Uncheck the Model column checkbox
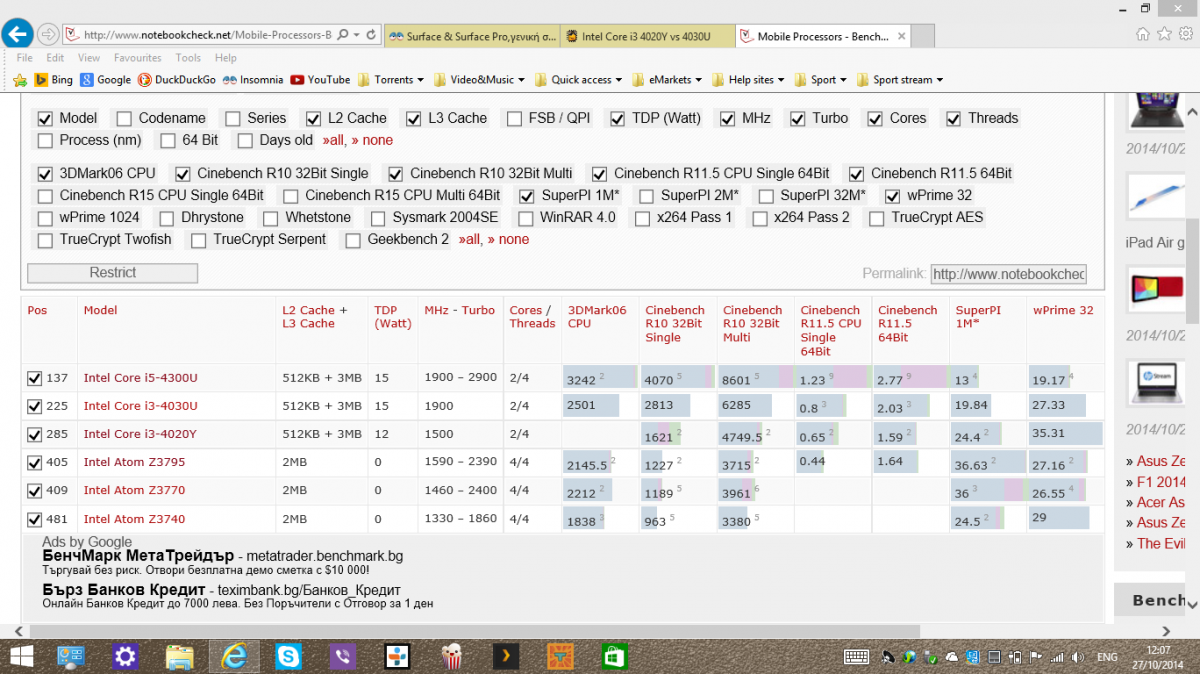Viewport: 1200px width, 674px height. [x=44, y=118]
